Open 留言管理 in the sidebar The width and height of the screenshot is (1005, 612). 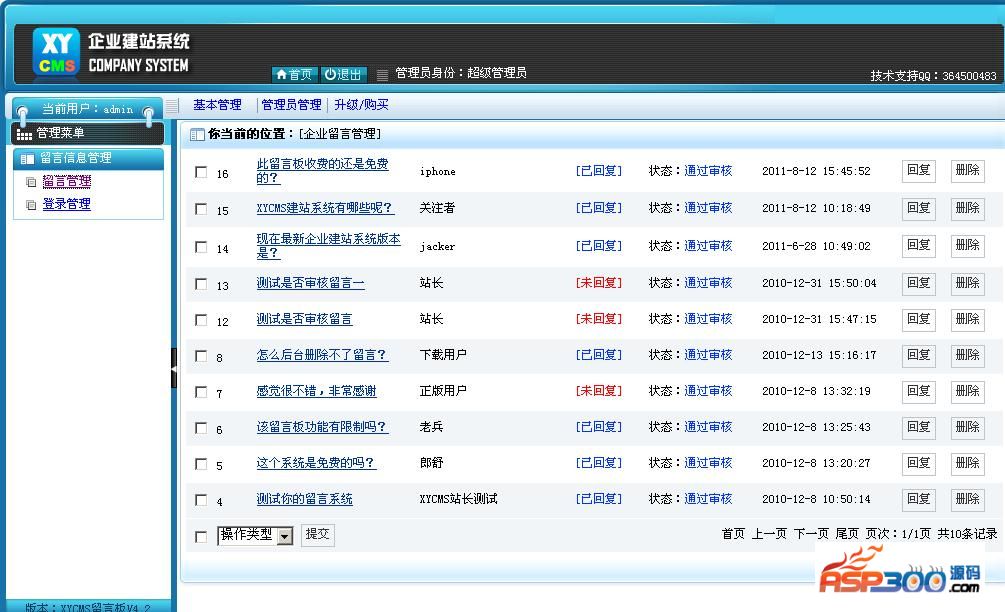67,181
